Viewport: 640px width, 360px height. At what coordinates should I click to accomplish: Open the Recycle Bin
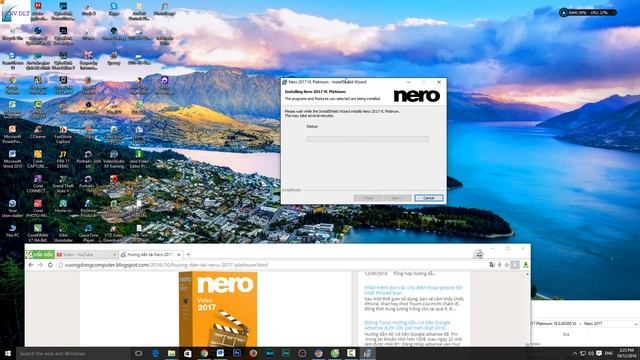(x=12, y=33)
